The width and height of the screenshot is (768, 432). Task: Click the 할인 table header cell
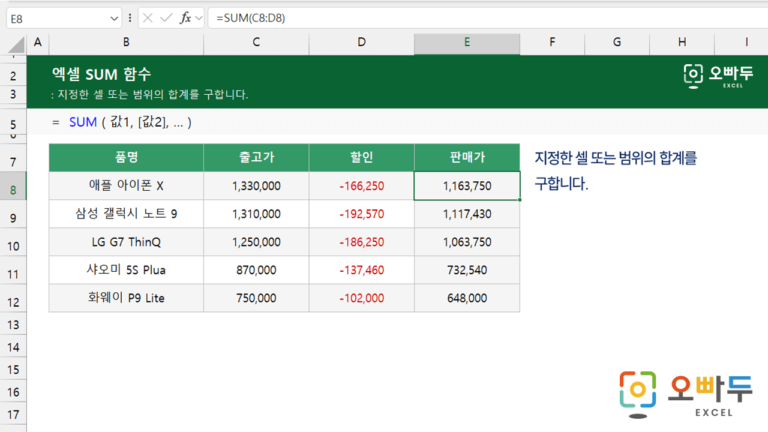coord(361,157)
